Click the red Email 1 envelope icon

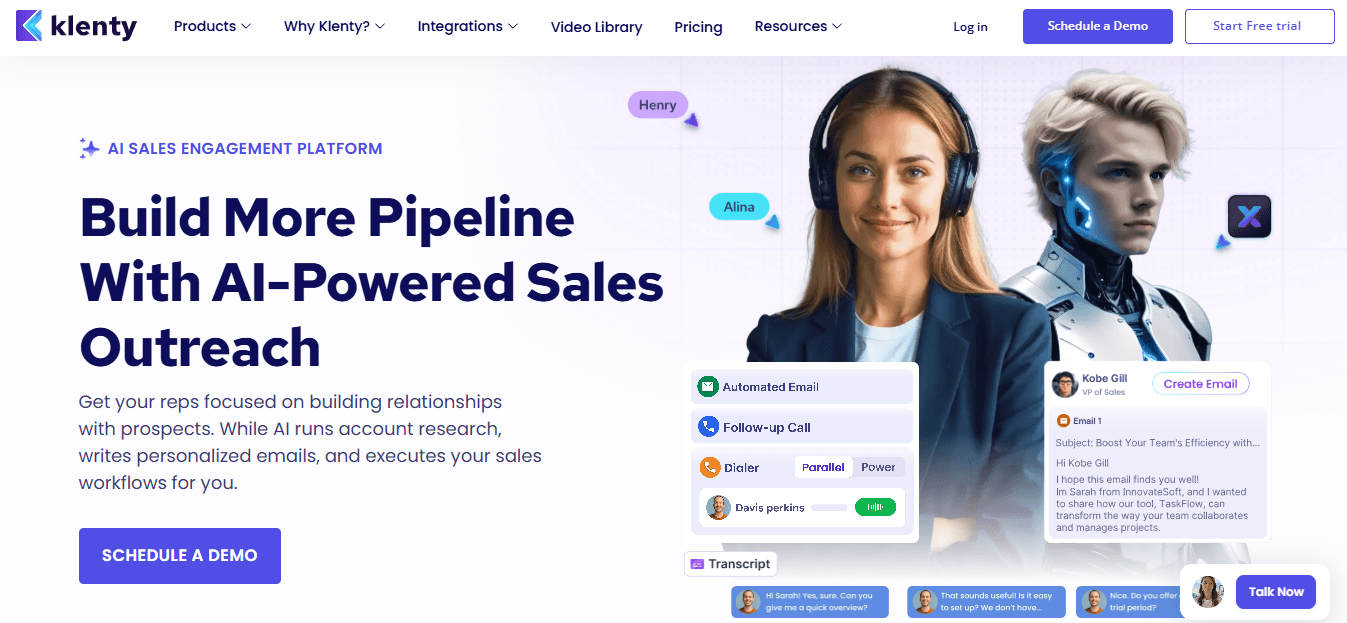(x=1063, y=421)
